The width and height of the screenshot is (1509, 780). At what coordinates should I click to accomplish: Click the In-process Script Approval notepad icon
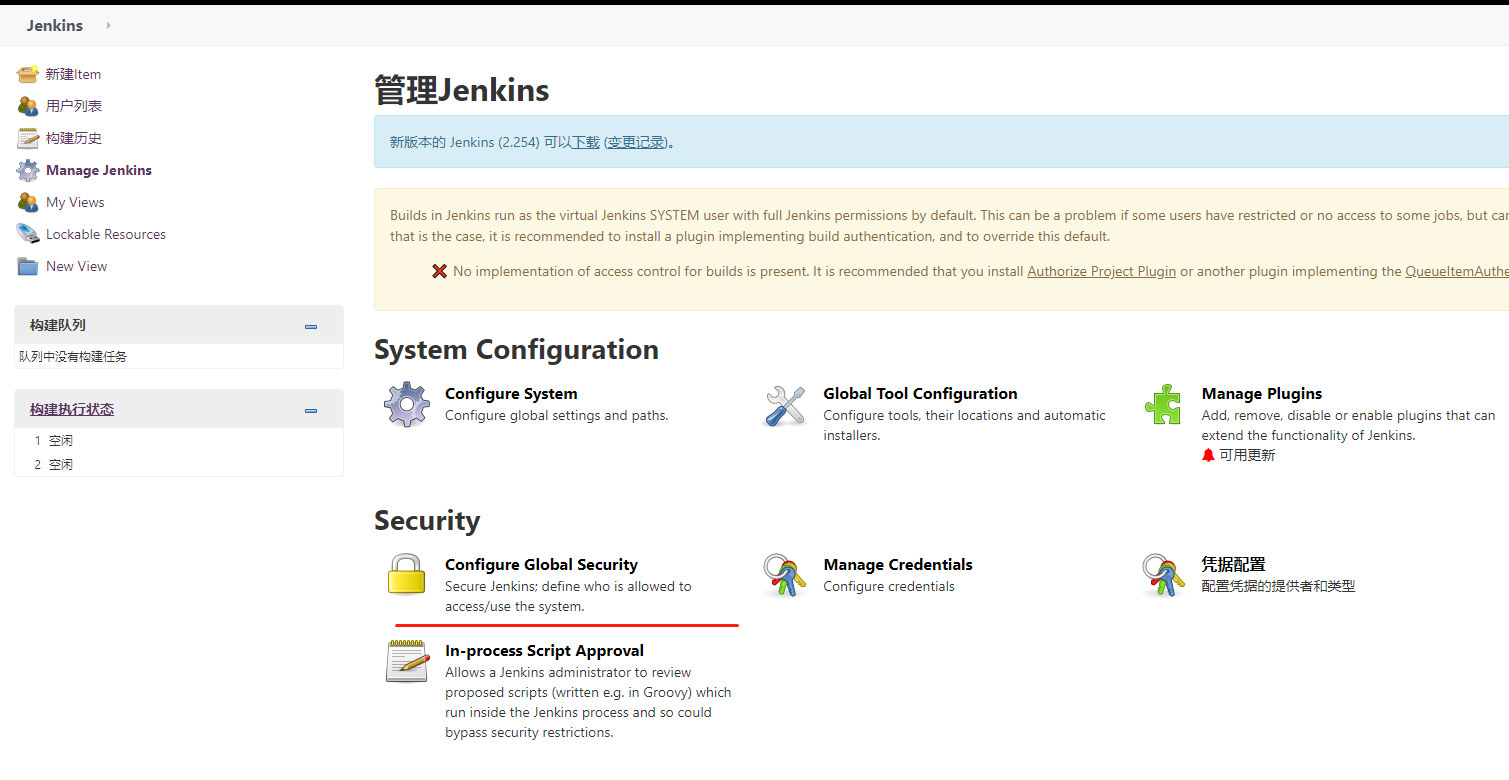click(x=407, y=661)
